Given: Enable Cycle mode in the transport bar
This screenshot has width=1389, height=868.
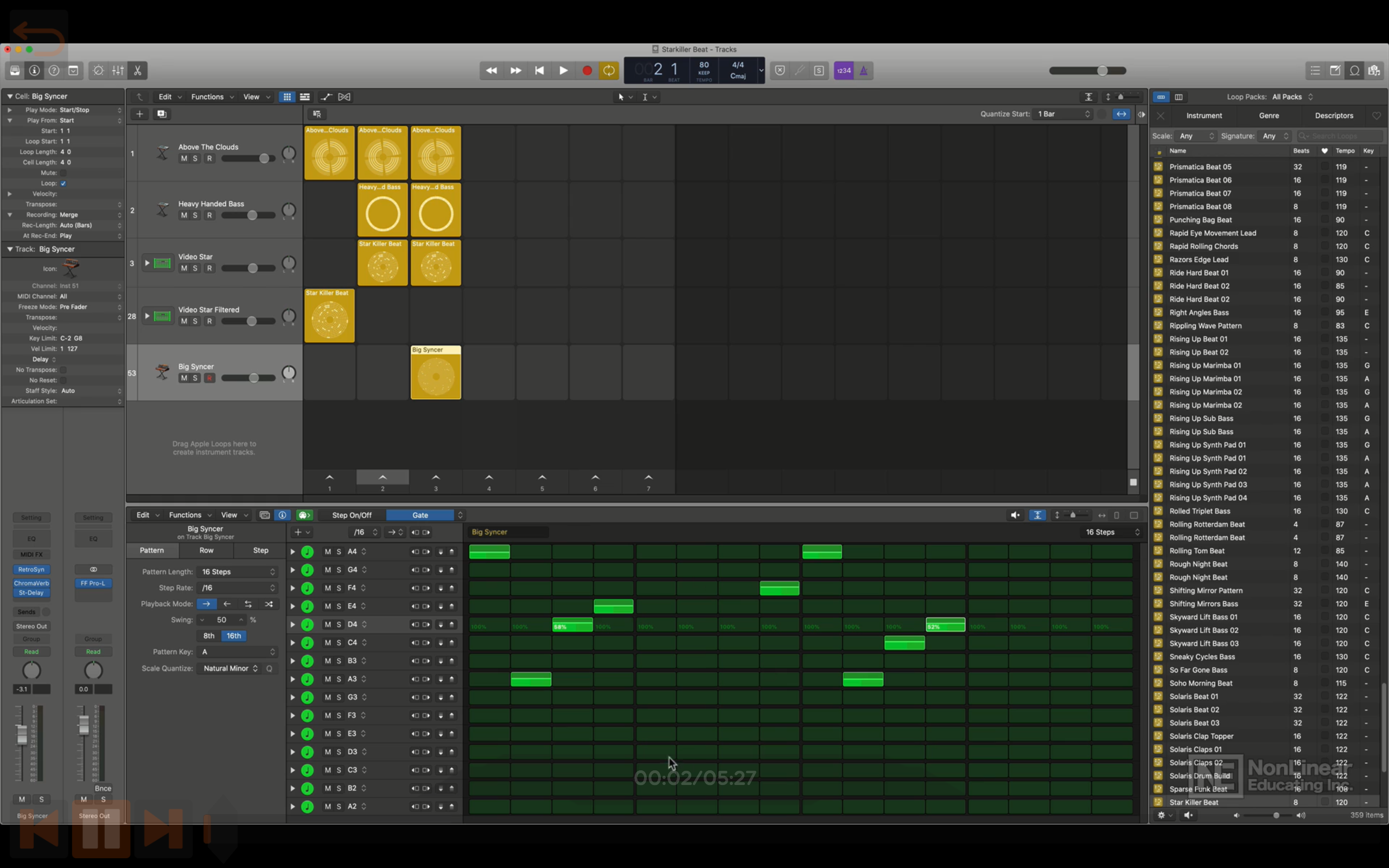Looking at the screenshot, I should (608, 70).
